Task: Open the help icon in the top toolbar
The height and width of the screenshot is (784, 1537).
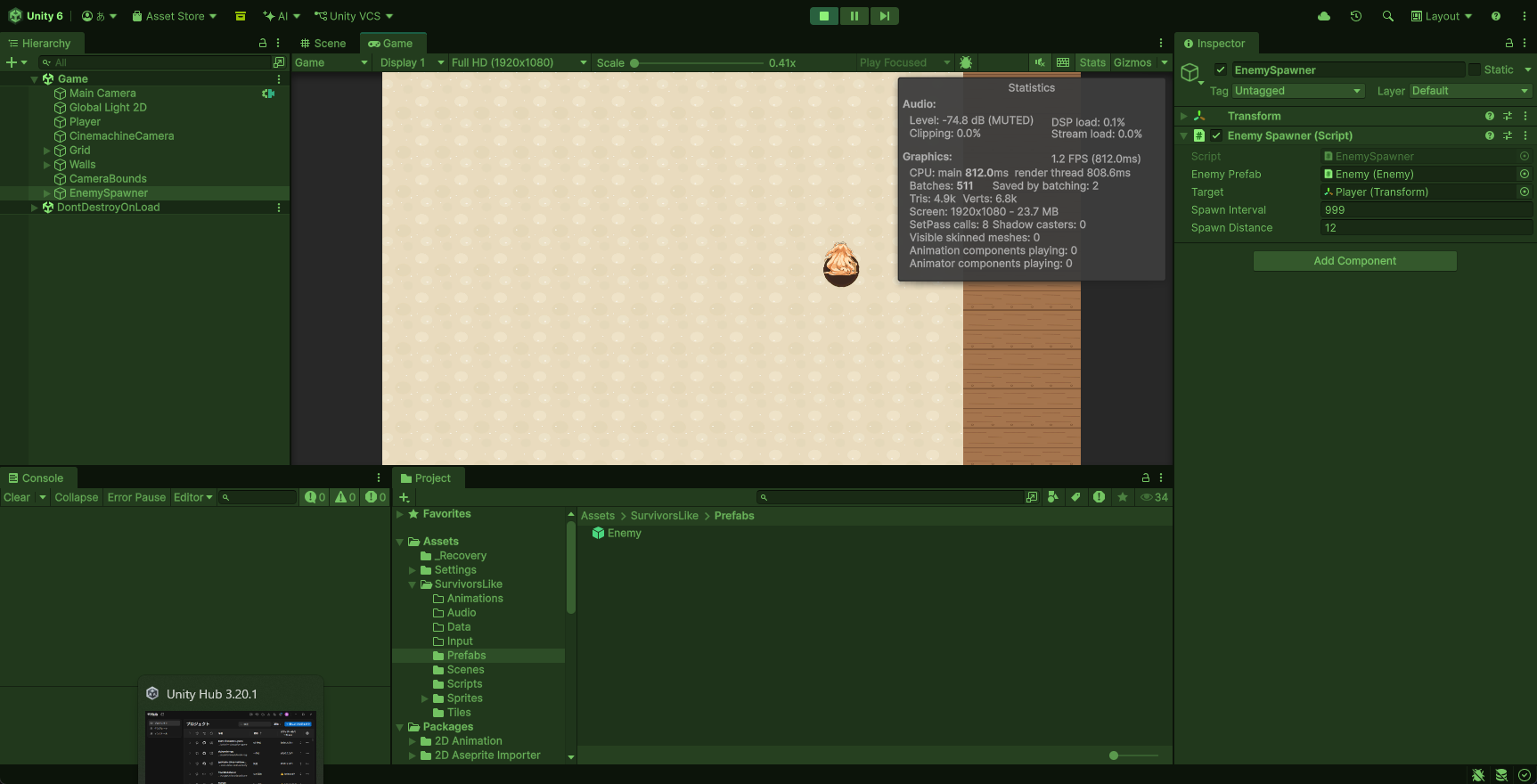Action: point(1496,16)
